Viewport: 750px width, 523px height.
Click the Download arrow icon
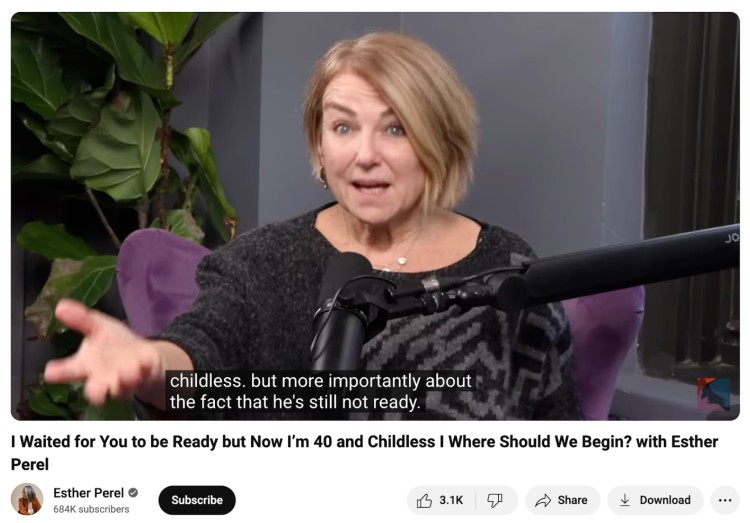625,500
